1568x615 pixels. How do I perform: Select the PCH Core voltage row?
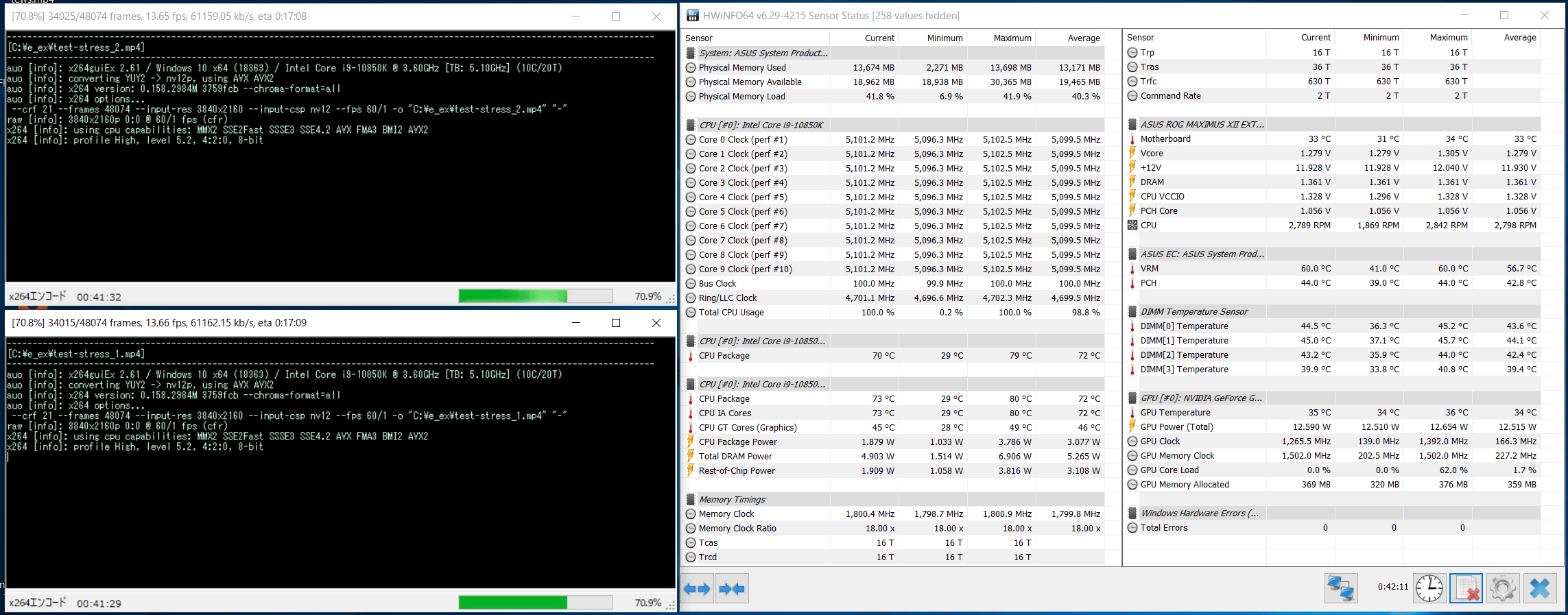(1334, 211)
